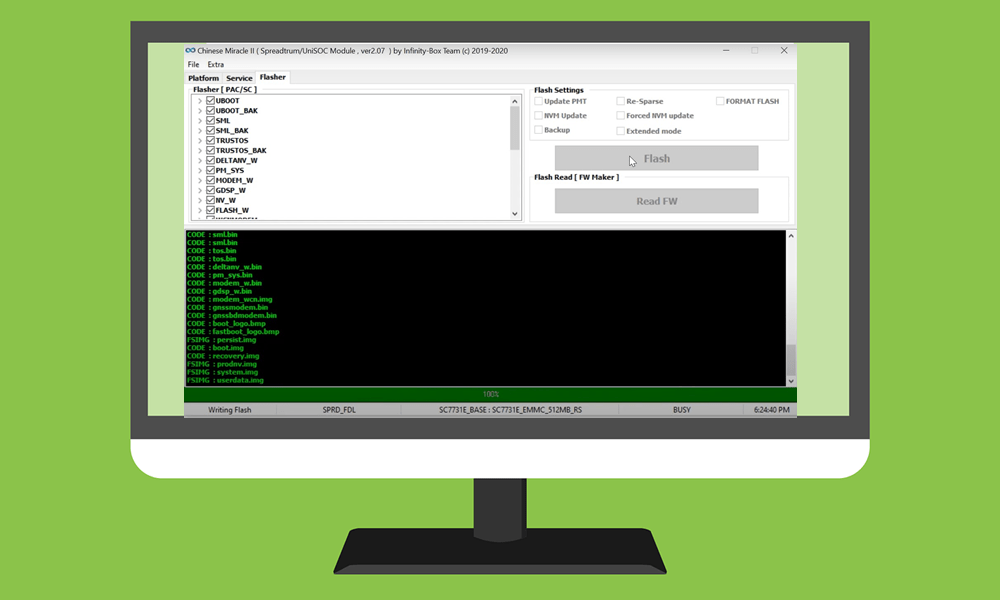Viewport: 1000px width, 600px height.
Task: Expand the DELTANV_W tree node
Action: tap(200, 161)
